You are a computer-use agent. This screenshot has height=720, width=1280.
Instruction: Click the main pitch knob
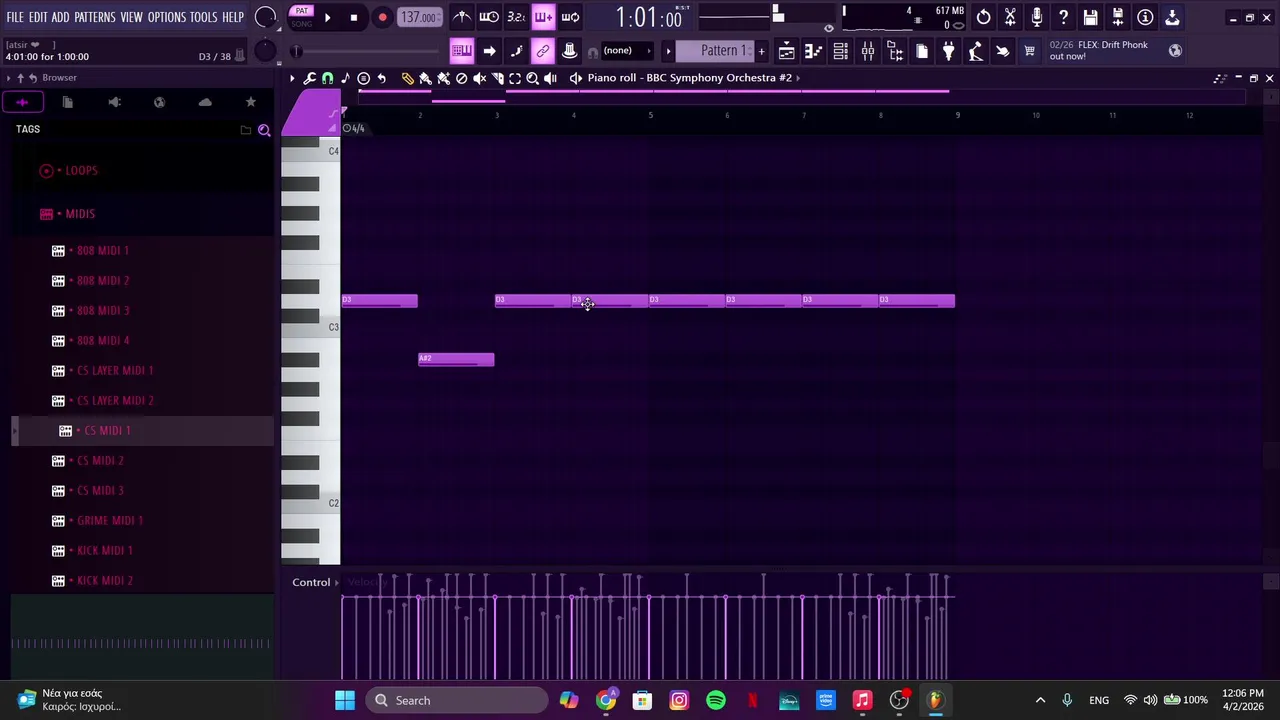click(x=265, y=50)
